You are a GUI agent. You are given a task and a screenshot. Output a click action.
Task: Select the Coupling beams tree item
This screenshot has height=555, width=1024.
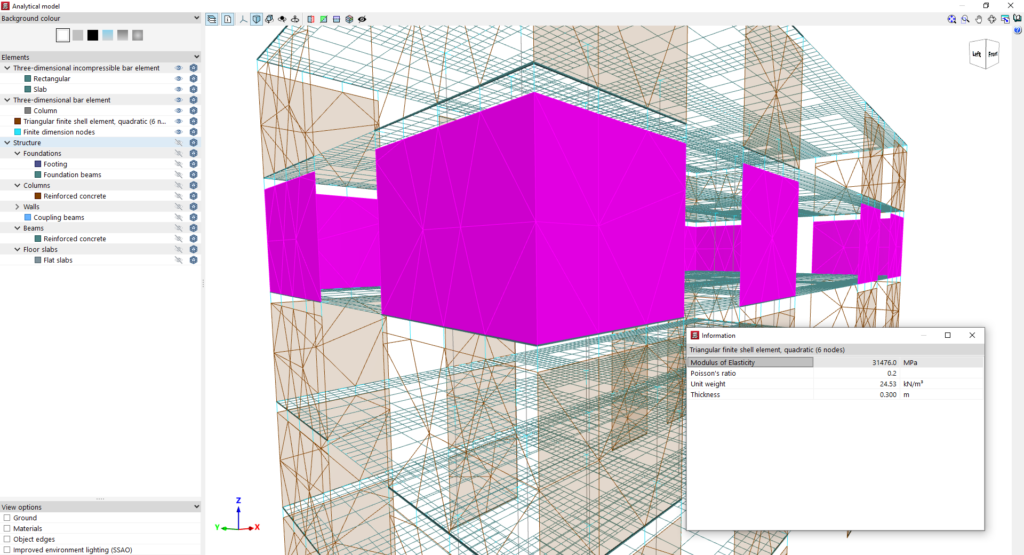[59, 217]
